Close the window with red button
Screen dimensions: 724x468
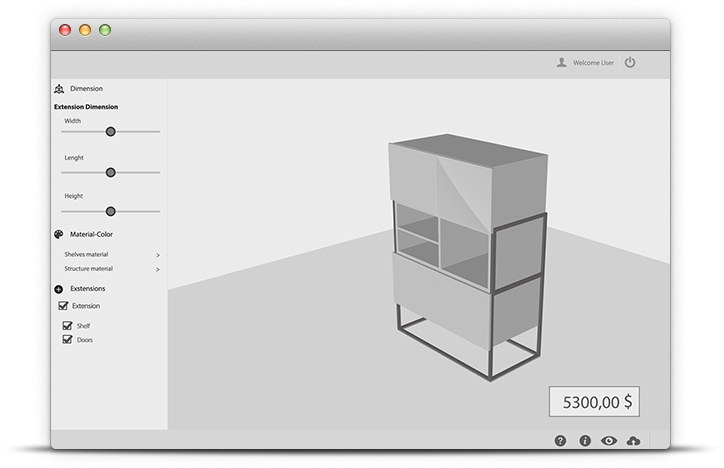click(x=65, y=30)
